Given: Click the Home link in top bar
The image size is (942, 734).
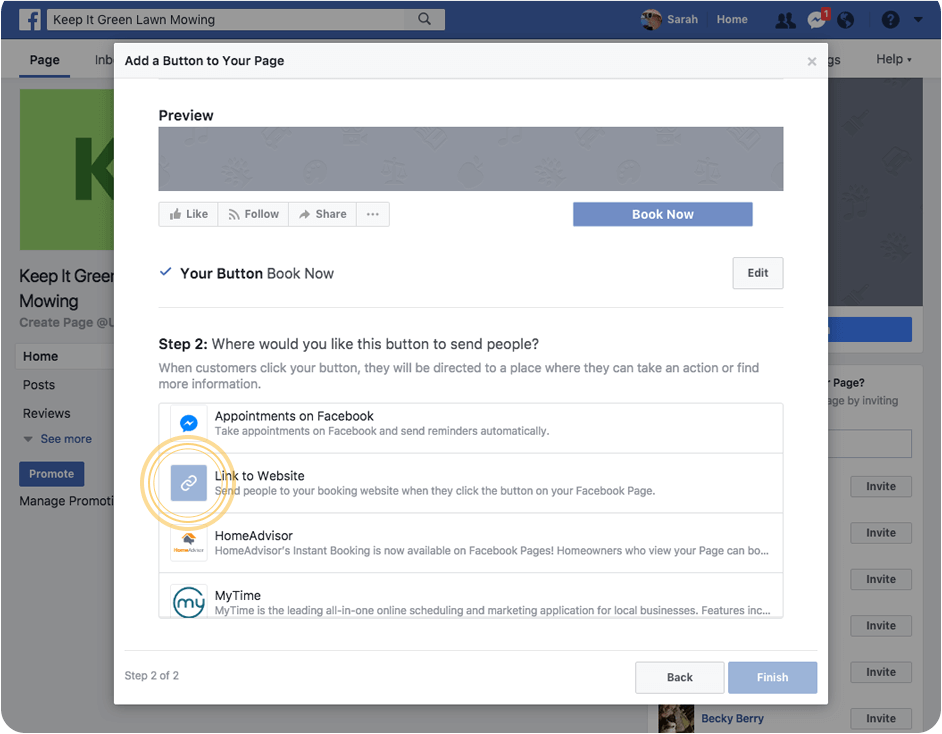Looking at the screenshot, I should pos(732,19).
